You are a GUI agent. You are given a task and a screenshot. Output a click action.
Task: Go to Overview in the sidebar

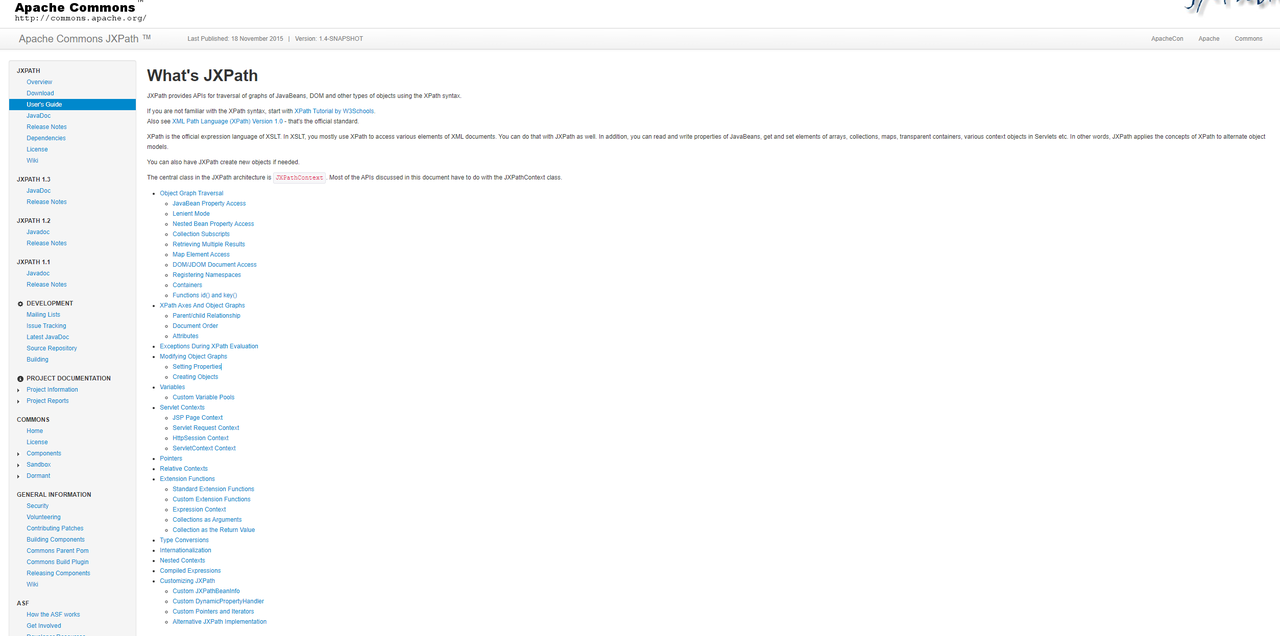click(x=39, y=82)
